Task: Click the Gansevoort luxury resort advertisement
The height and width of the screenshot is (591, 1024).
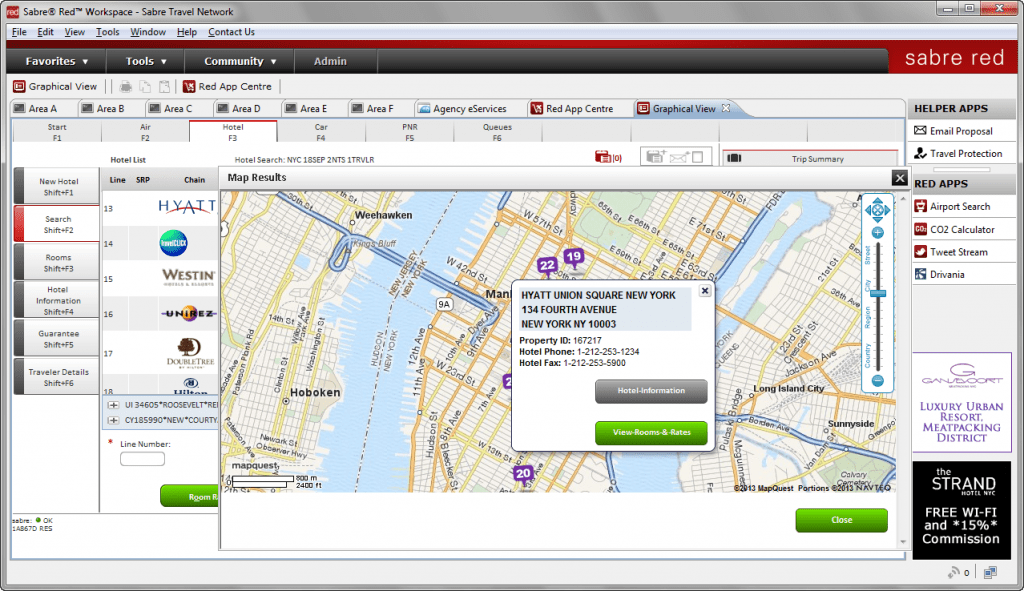Action: (961, 402)
